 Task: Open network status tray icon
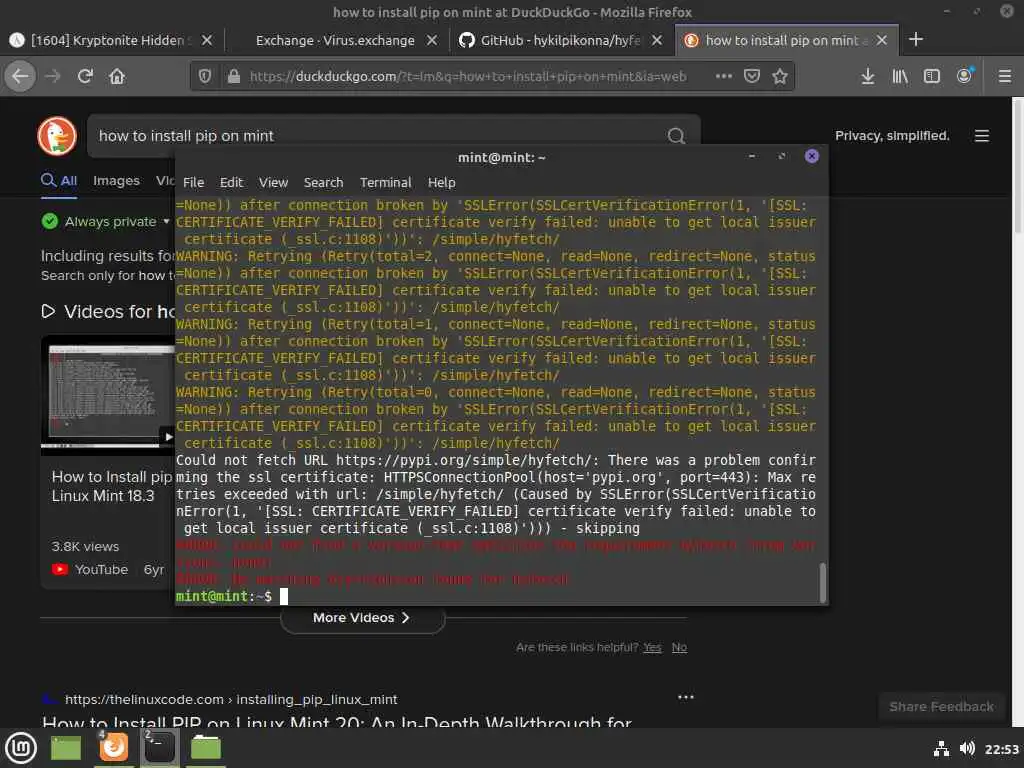coord(941,748)
